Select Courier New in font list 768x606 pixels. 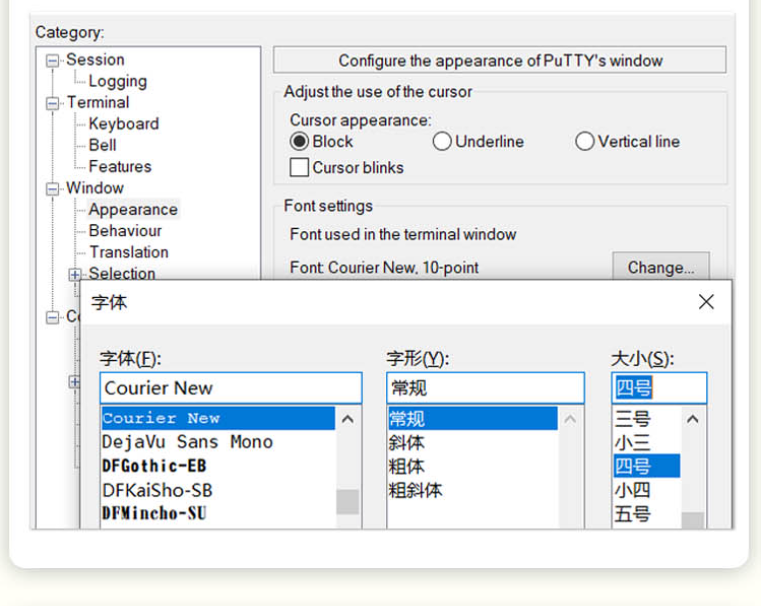218,418
